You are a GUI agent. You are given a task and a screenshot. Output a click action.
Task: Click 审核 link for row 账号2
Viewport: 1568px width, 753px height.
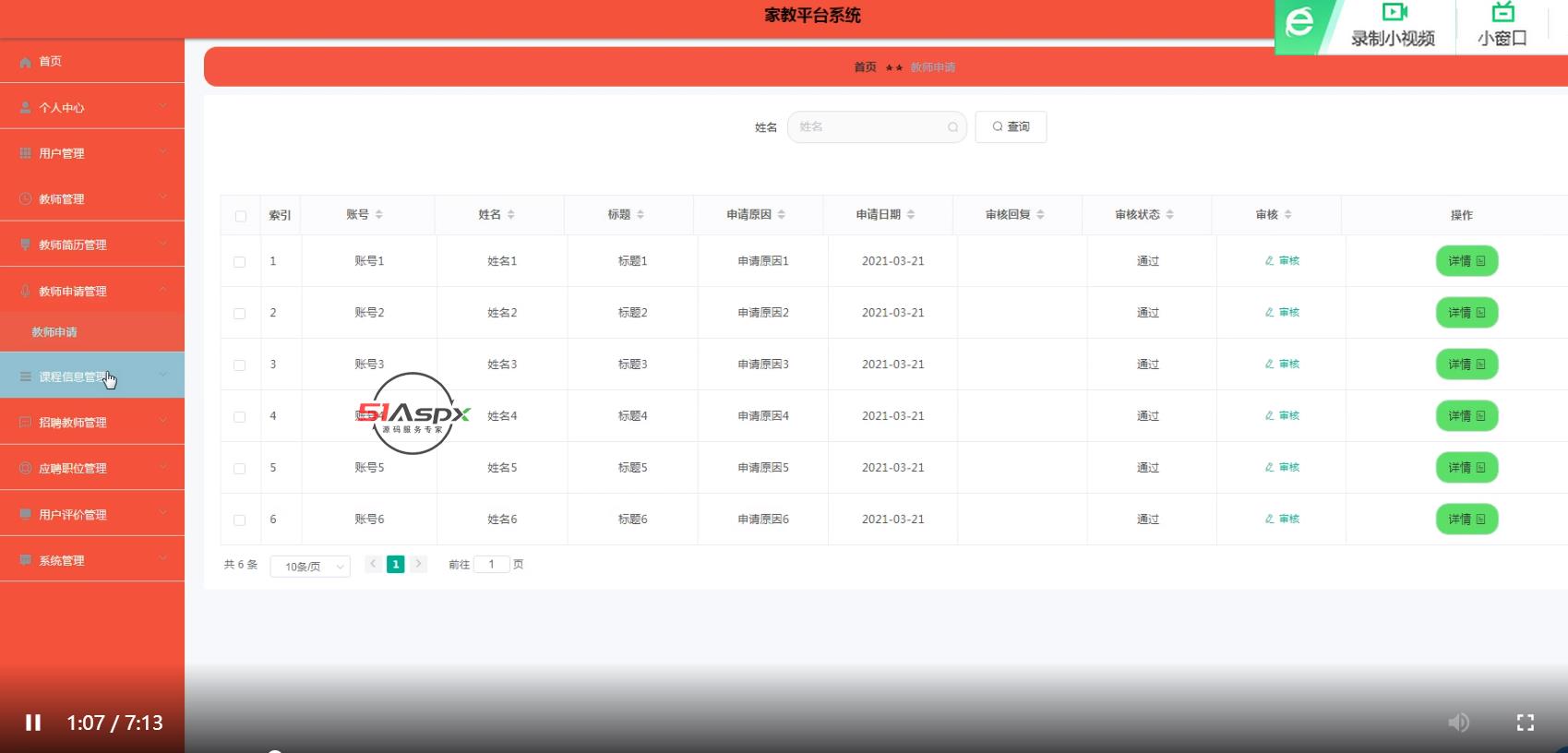1282,313
